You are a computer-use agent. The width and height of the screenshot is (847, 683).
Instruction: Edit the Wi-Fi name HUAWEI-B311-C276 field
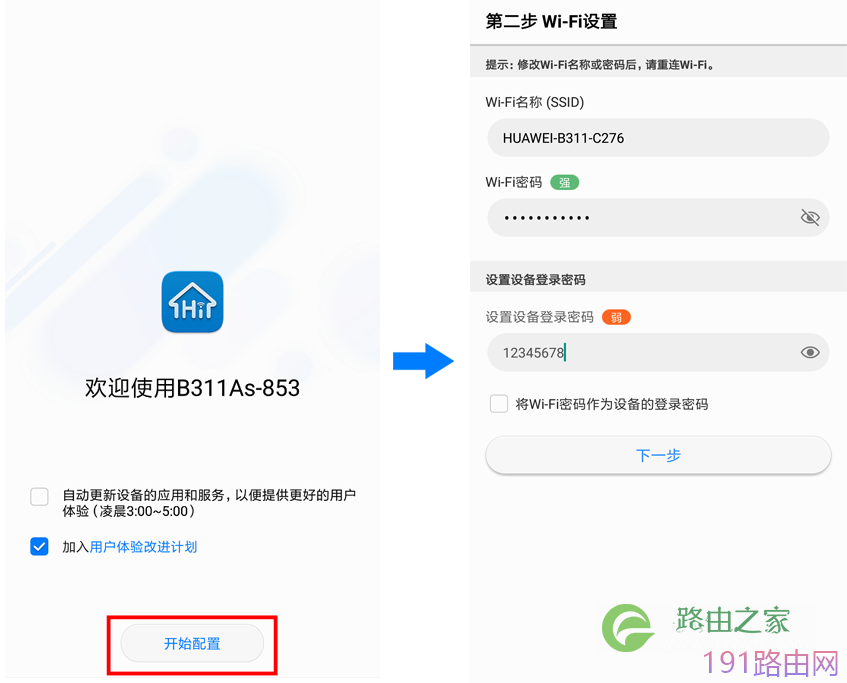(658, 138)
